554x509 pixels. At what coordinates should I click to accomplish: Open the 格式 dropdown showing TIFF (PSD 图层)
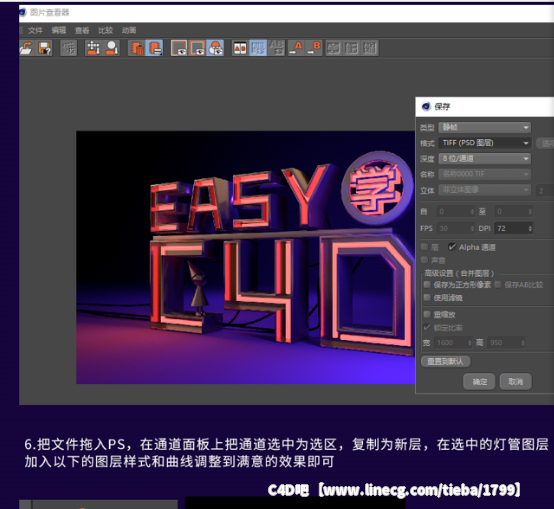click(484, 143)
